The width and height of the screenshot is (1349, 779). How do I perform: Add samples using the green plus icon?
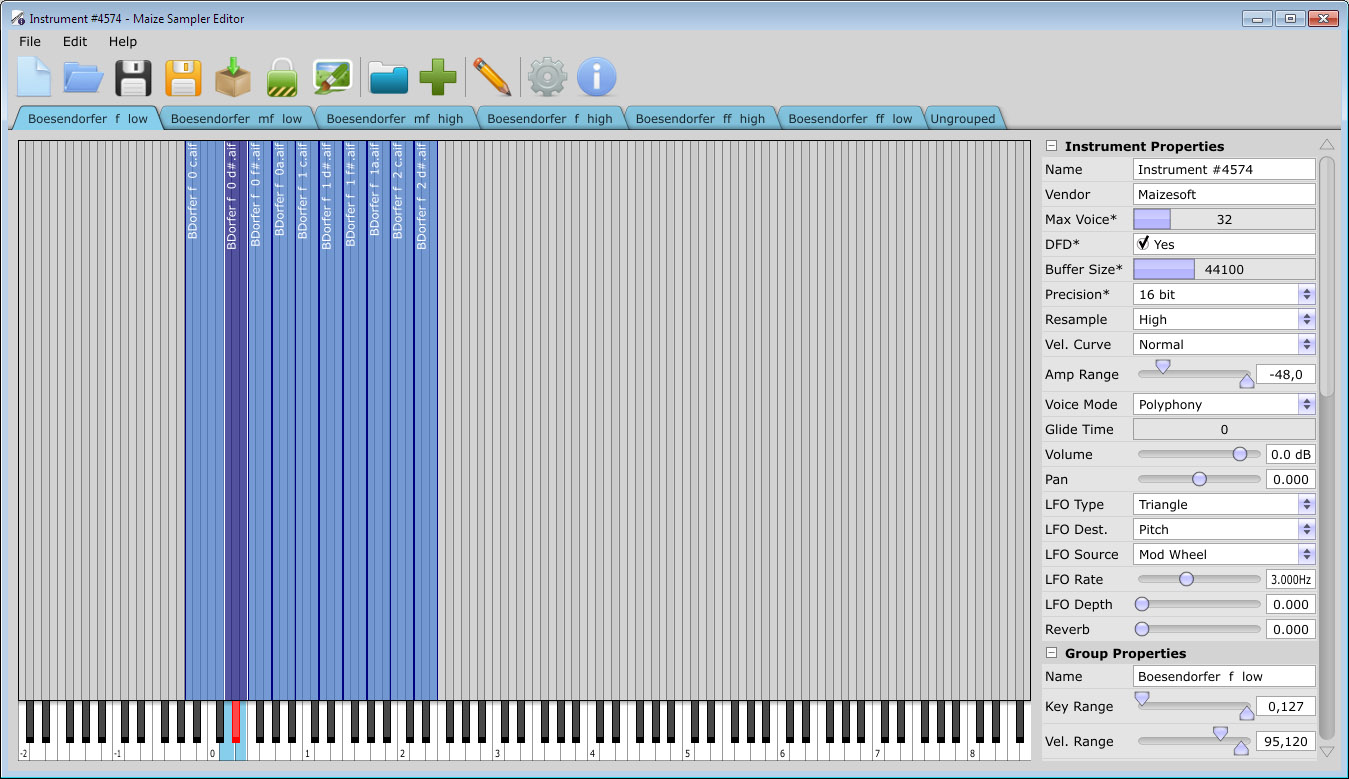438,76
